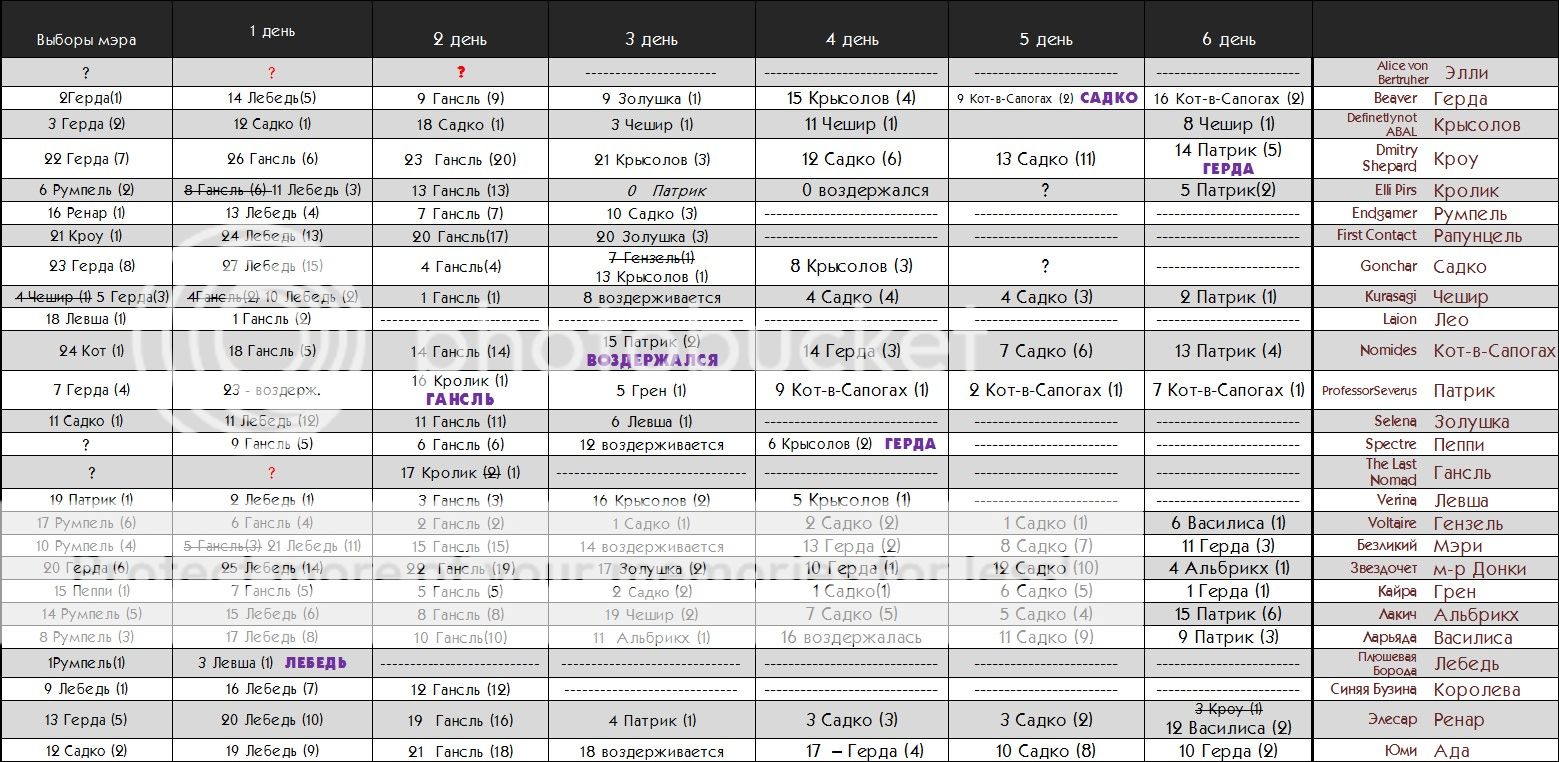Click the '4 день' column header
This screenshot has height=762, width=1559.
click(852, 40)
